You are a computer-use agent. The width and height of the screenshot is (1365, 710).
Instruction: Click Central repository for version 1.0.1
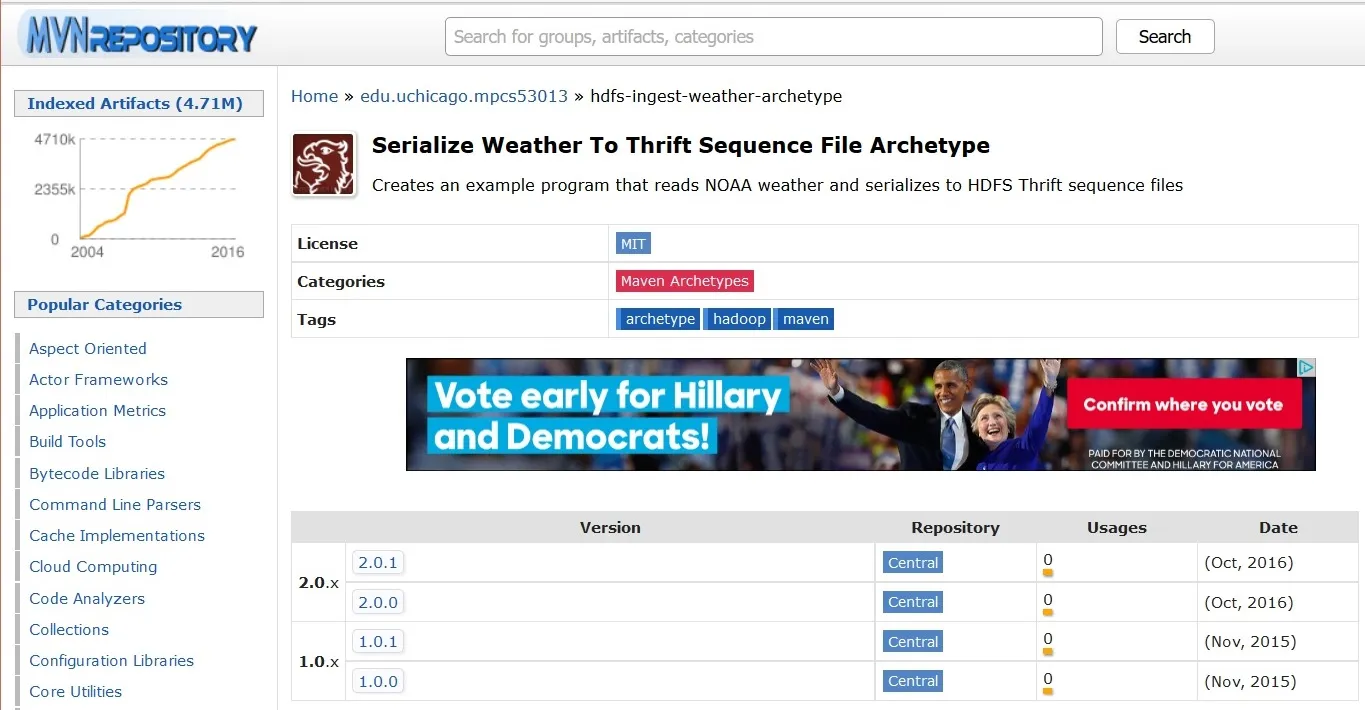(x=913, y=642)
